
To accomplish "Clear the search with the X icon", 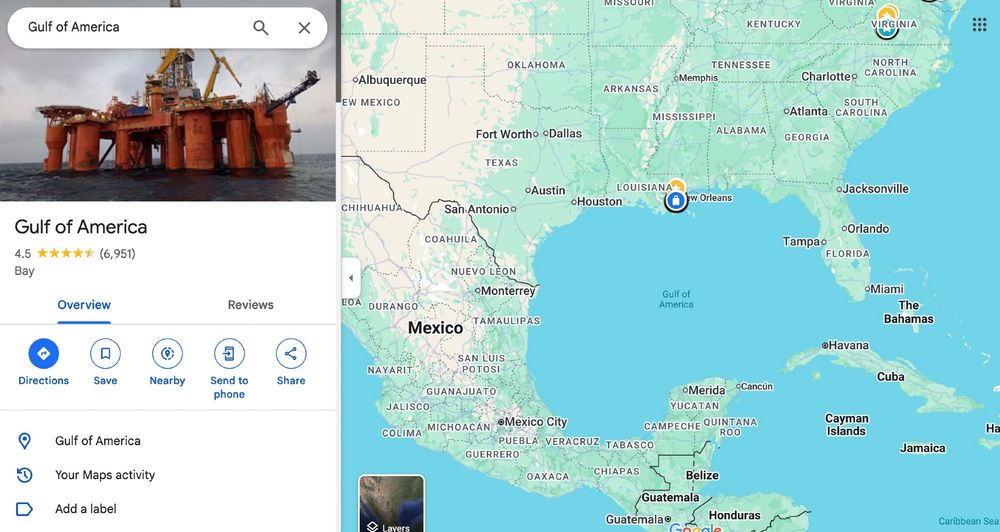I will pos(304,27).
